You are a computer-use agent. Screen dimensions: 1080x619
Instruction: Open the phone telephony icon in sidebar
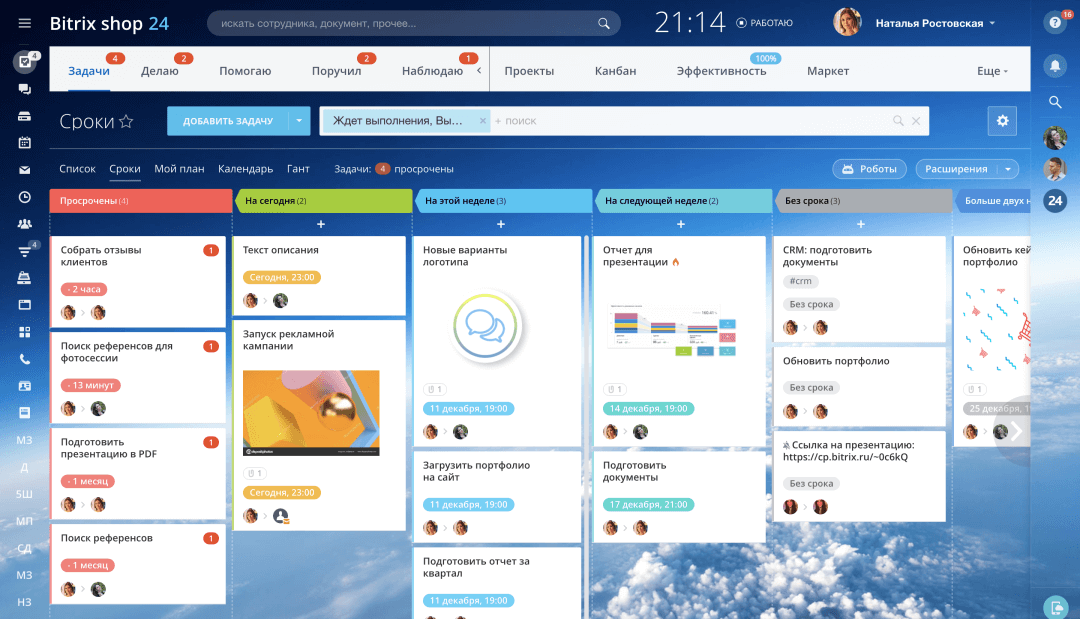coord(24,359)
